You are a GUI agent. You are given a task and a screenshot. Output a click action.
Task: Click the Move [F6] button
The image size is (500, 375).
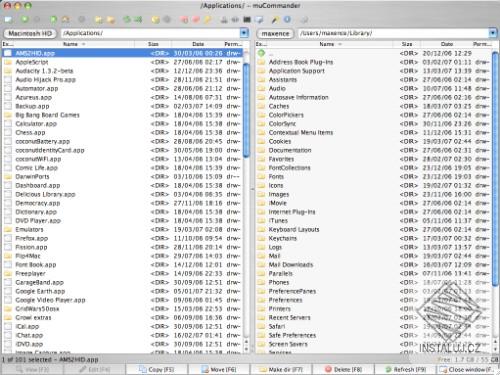[219, 369]
